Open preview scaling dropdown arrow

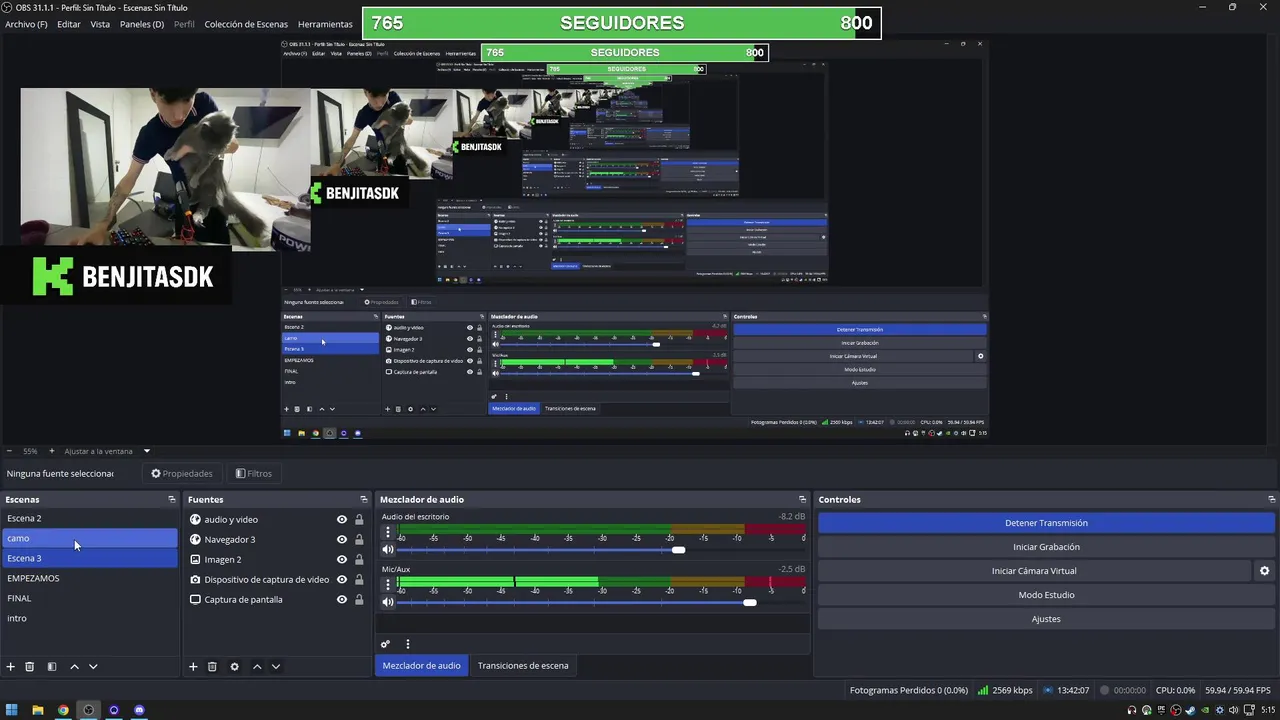[x=146, y=451]
